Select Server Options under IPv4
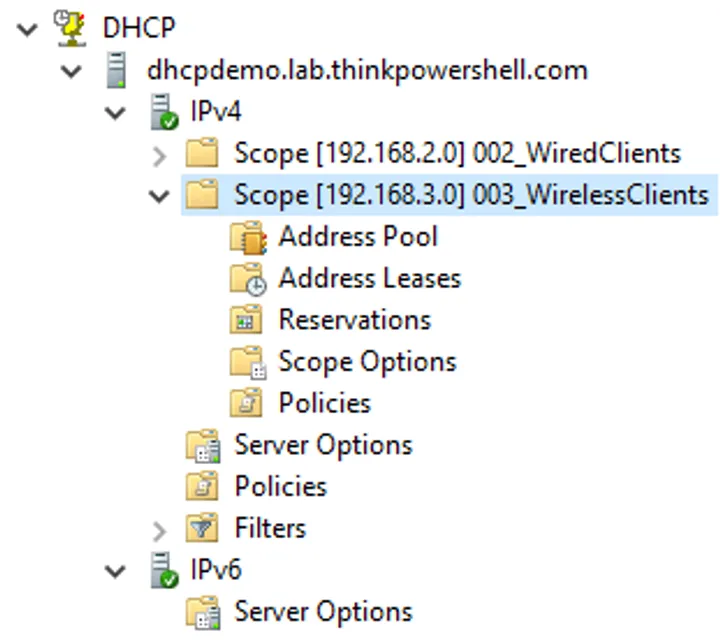The width and height of the screenshot is (720, 641). point(322,445)
